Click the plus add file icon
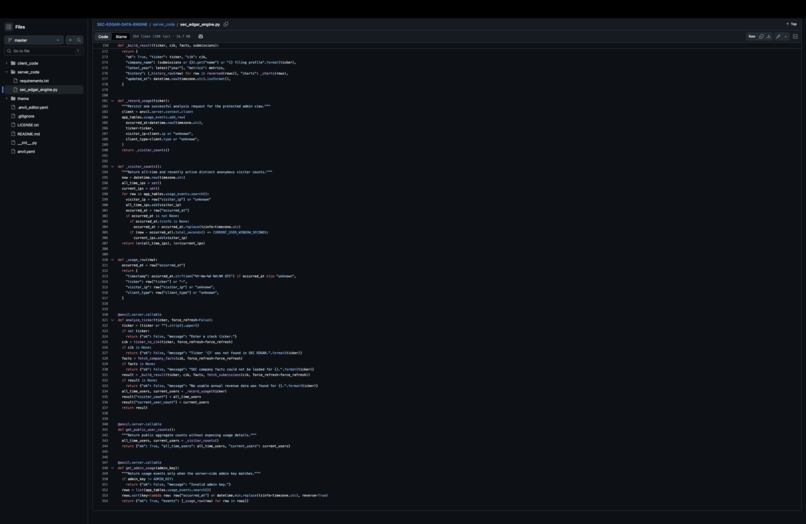The height and width of the screenshot is (524, 806). tap(70, 40)
